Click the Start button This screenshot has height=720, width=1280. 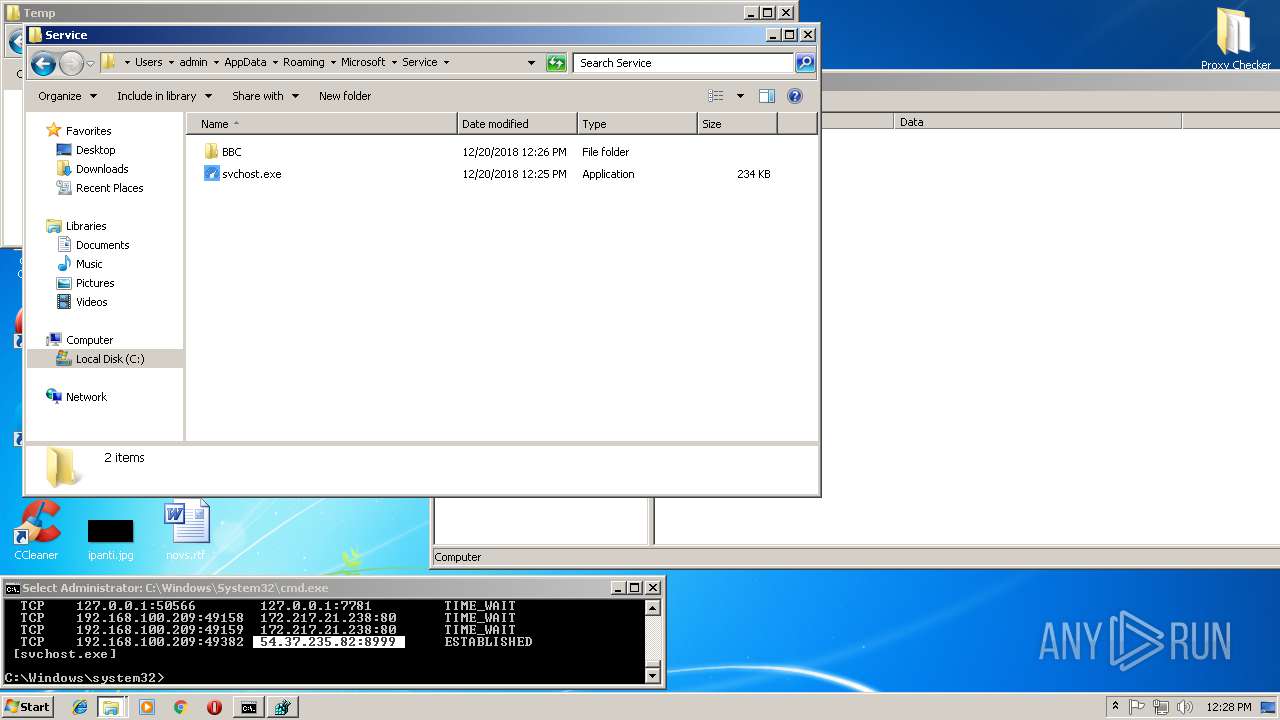[27, 707]
